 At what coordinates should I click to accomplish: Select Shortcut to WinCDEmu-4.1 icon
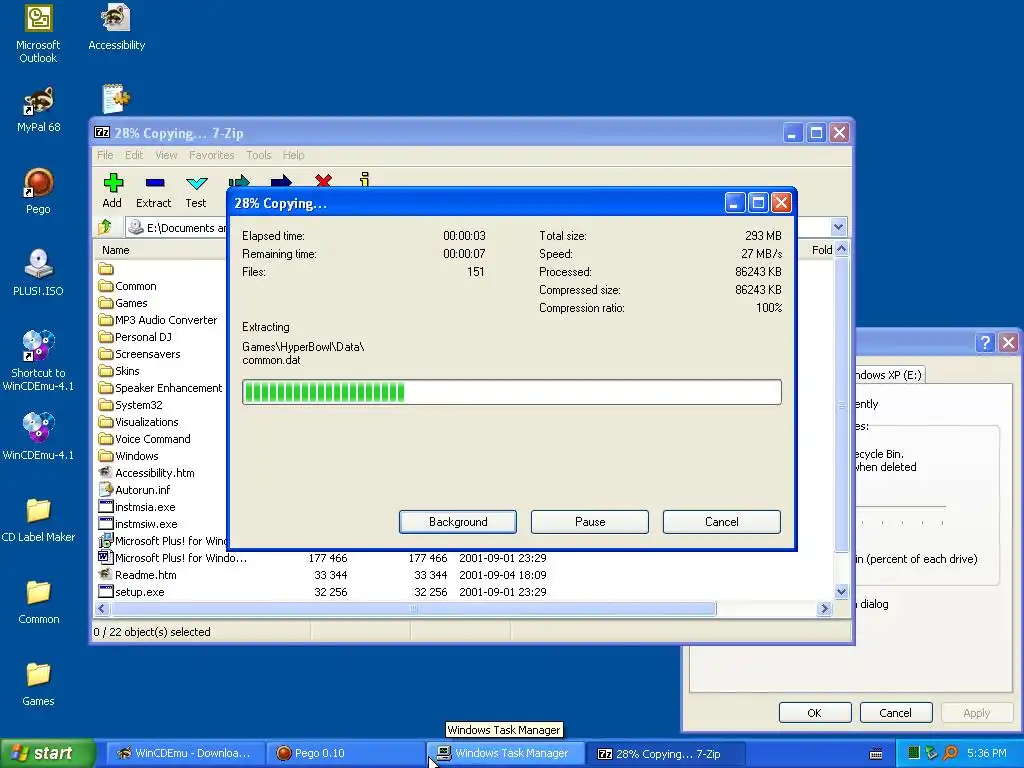pos(38,360)
